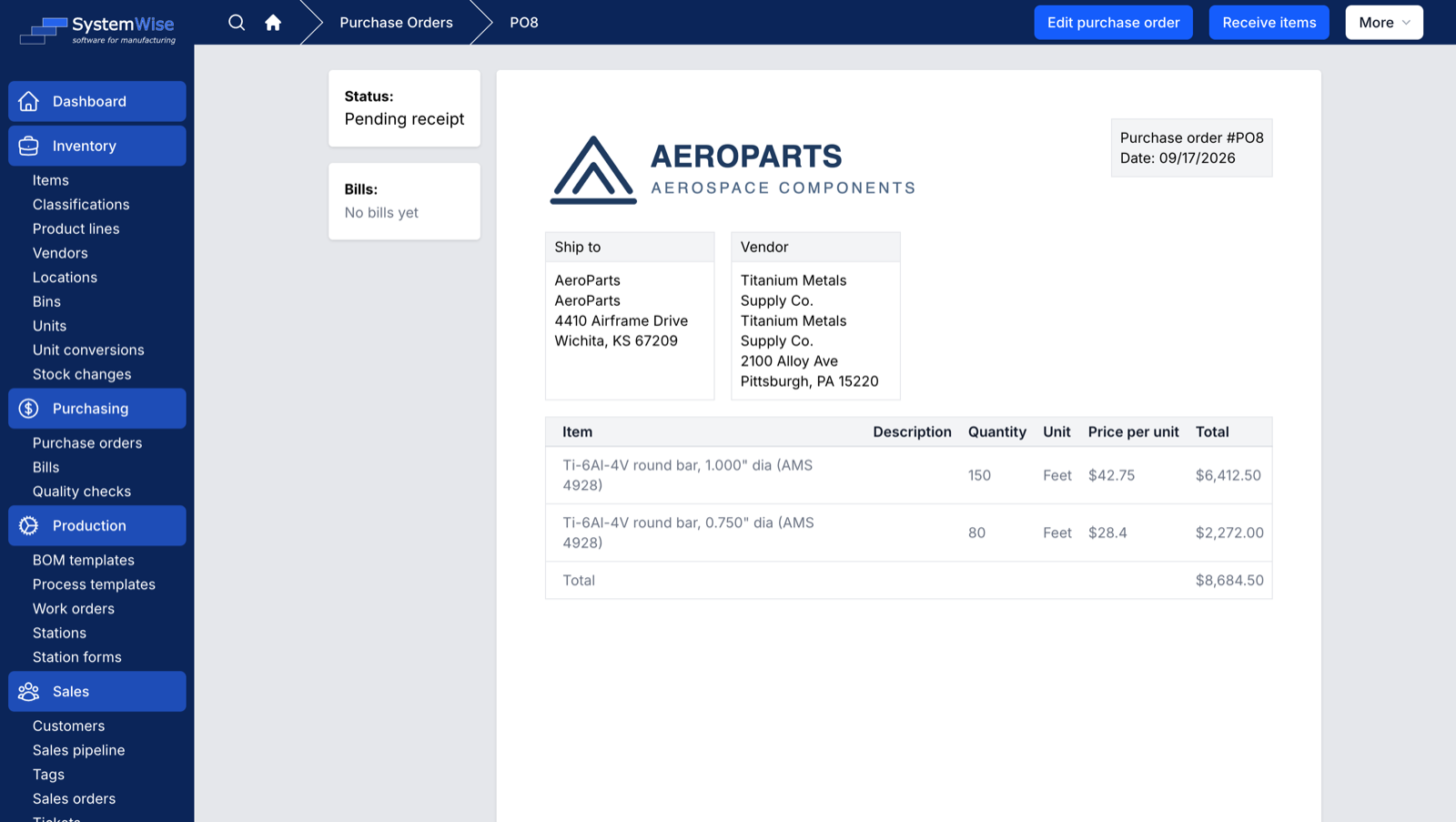Click the Dashboard house icon
Image resolution: width=1456 pixels, height=822 pixels.
[29, 101]
